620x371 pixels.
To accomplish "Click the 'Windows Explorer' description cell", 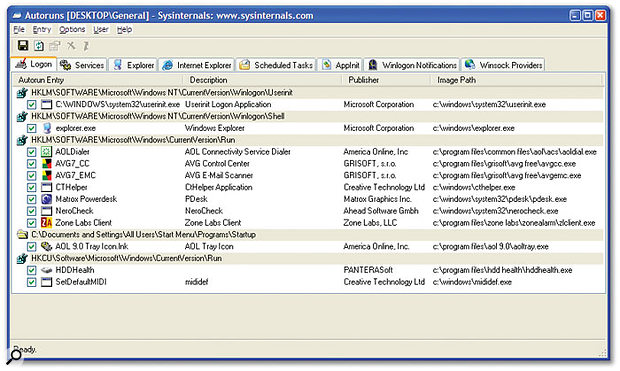I will (215, 128).
